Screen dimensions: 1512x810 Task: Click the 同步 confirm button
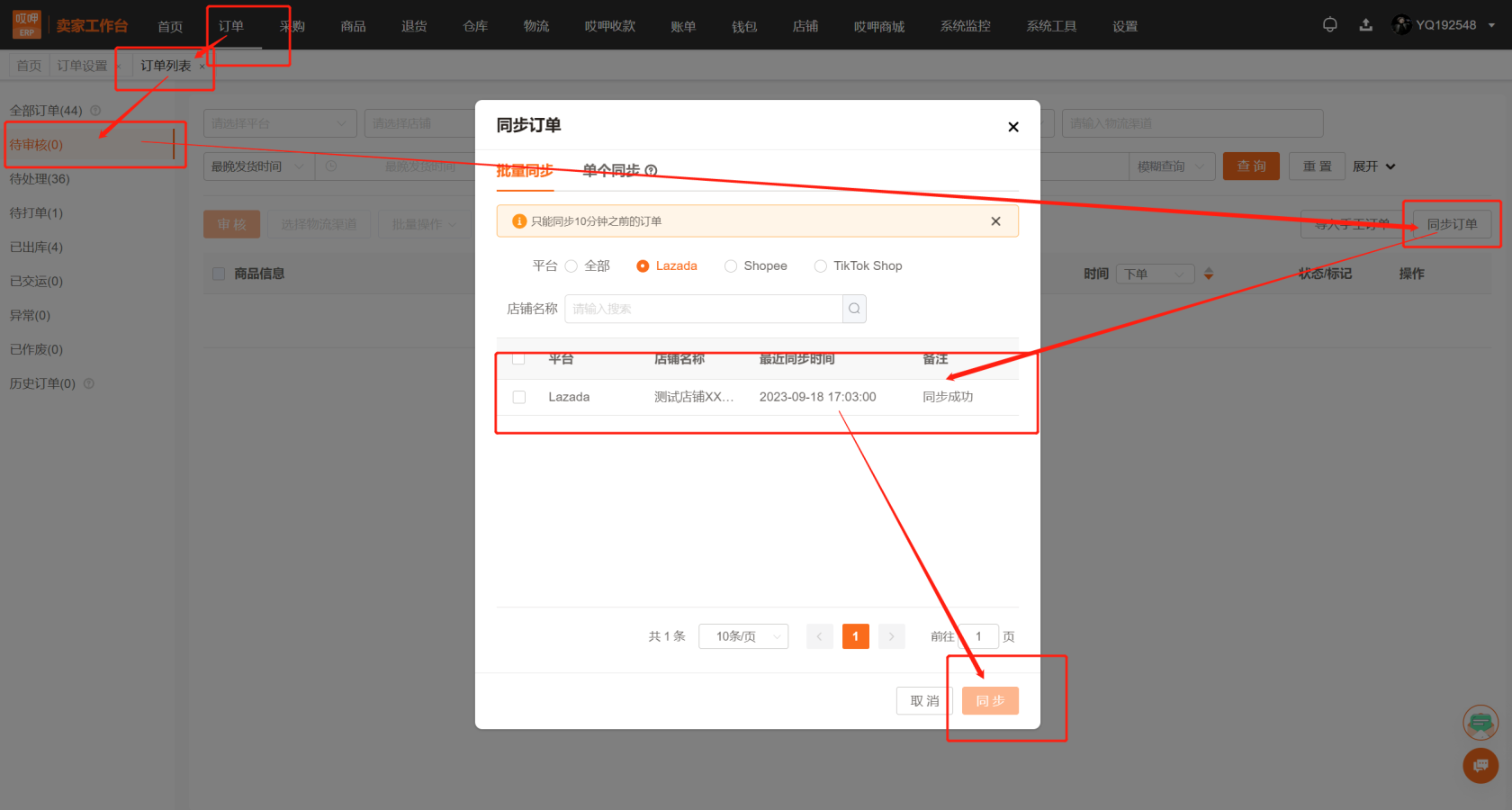click(990, 701)
